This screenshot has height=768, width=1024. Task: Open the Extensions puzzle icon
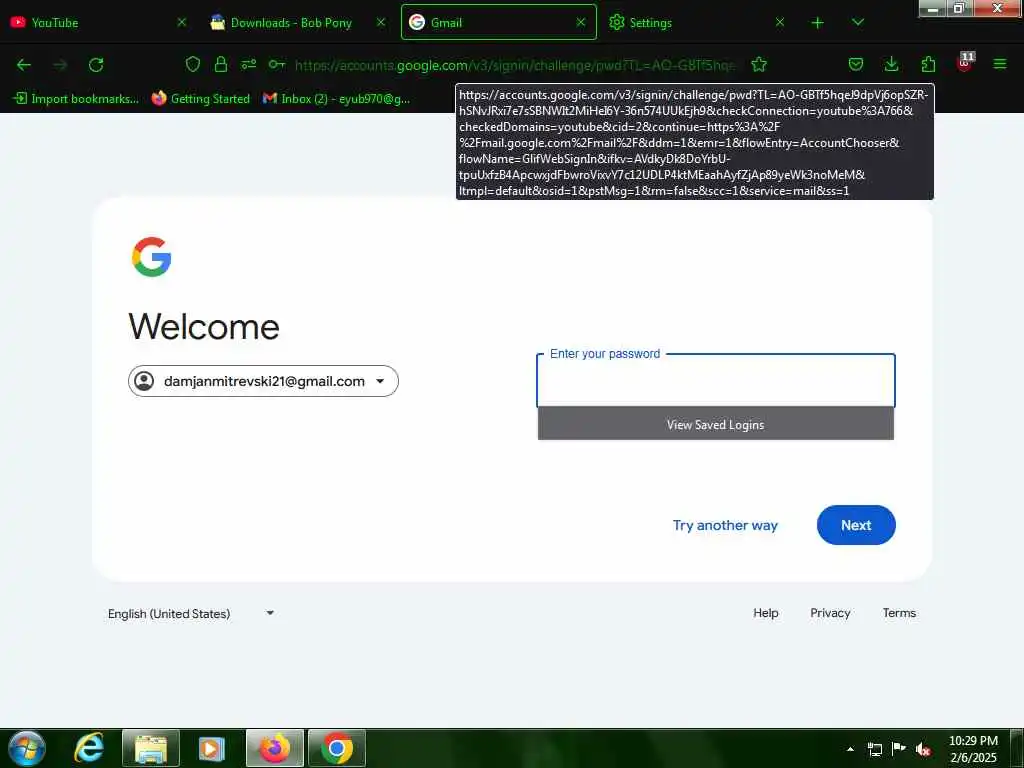(928, 64)
